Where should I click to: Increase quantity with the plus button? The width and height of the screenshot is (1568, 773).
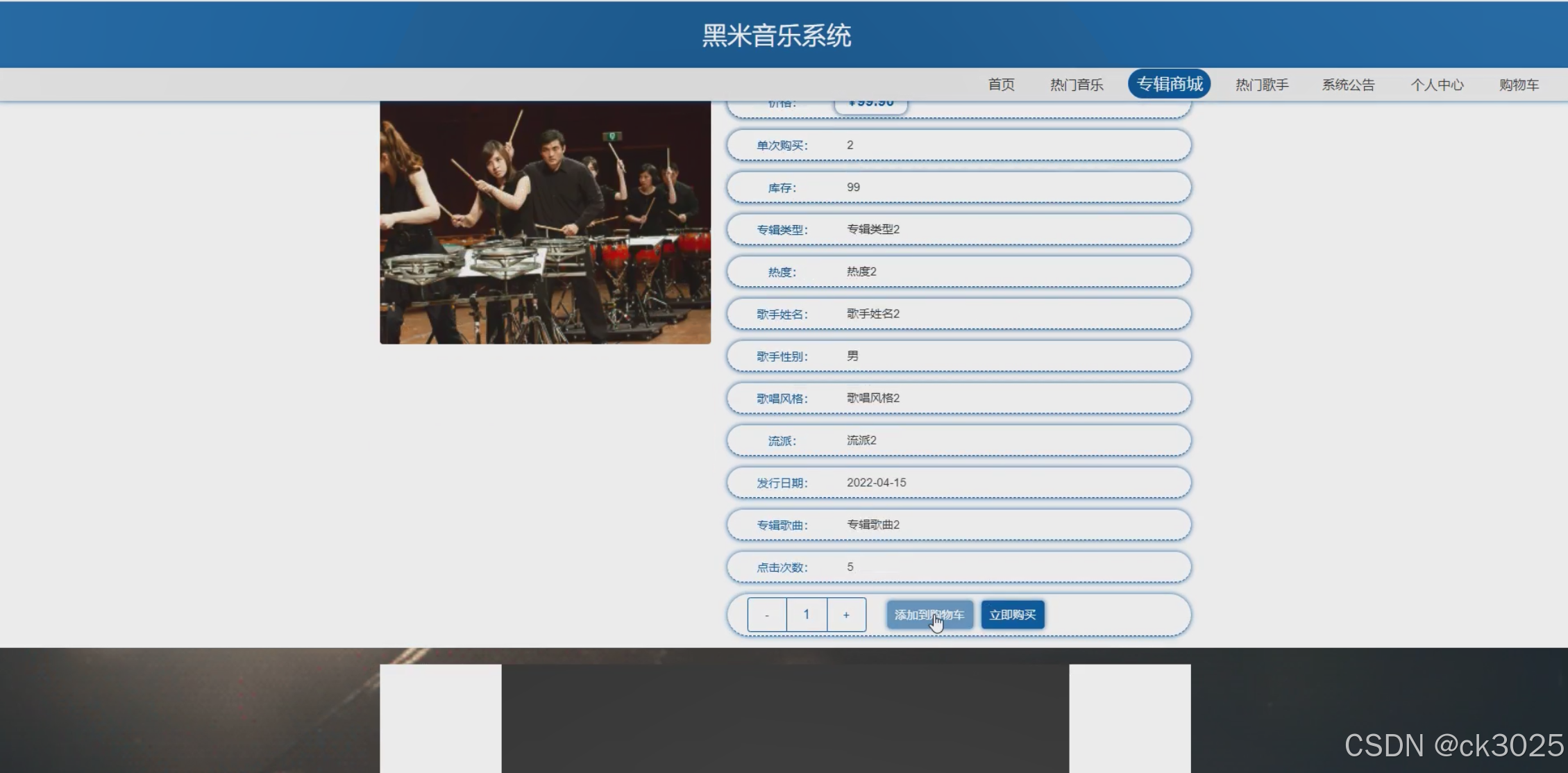pos(846,615)
